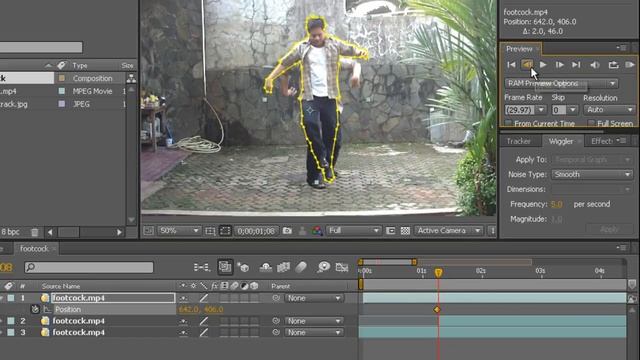Image resolution: width=640 pixels, height=360 pixels.
Task: Switch to the Effects tab
Action: (x=602, y=141)
